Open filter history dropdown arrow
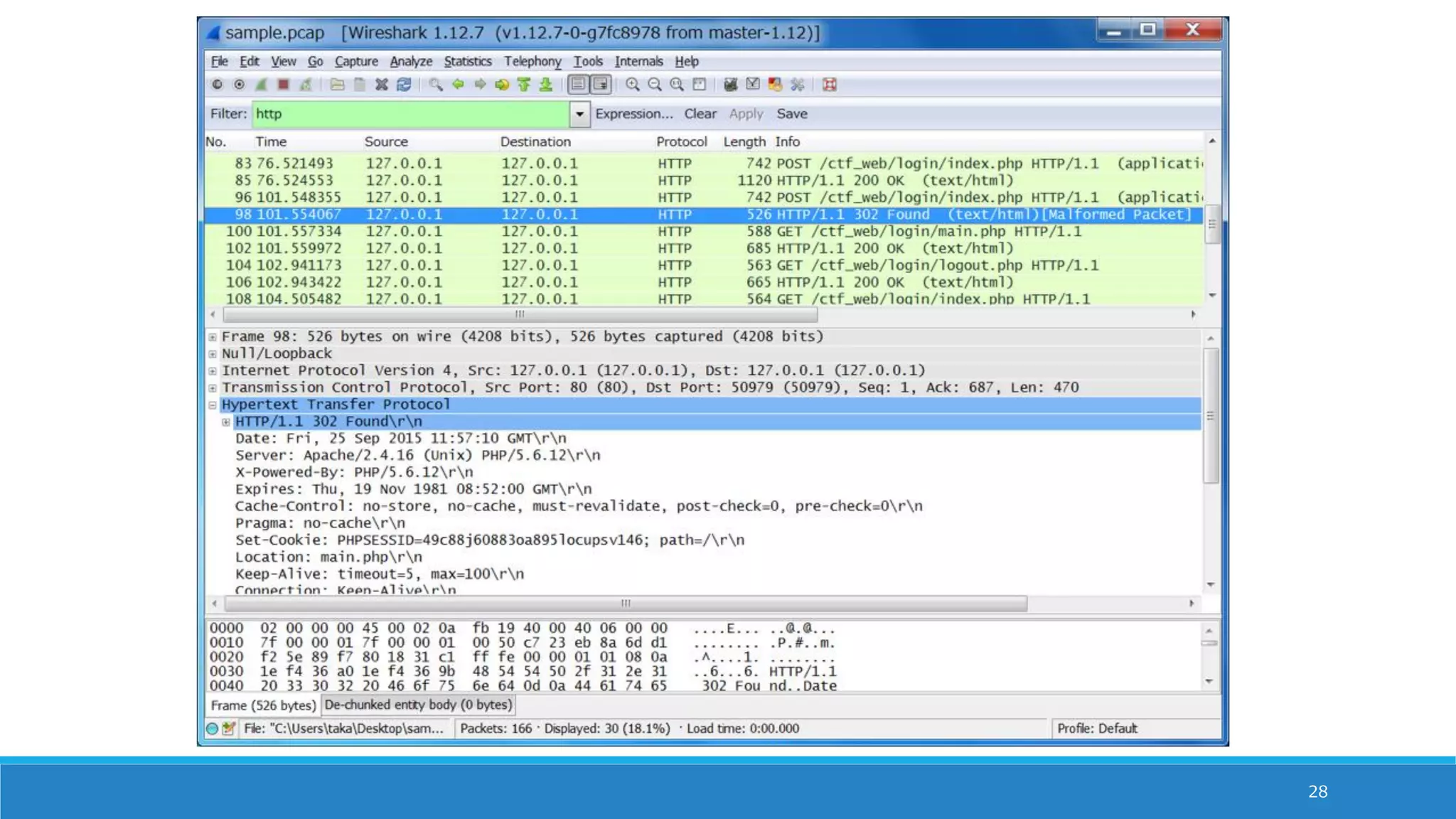This screenshot has height=819, width=1456. point(579,114)
